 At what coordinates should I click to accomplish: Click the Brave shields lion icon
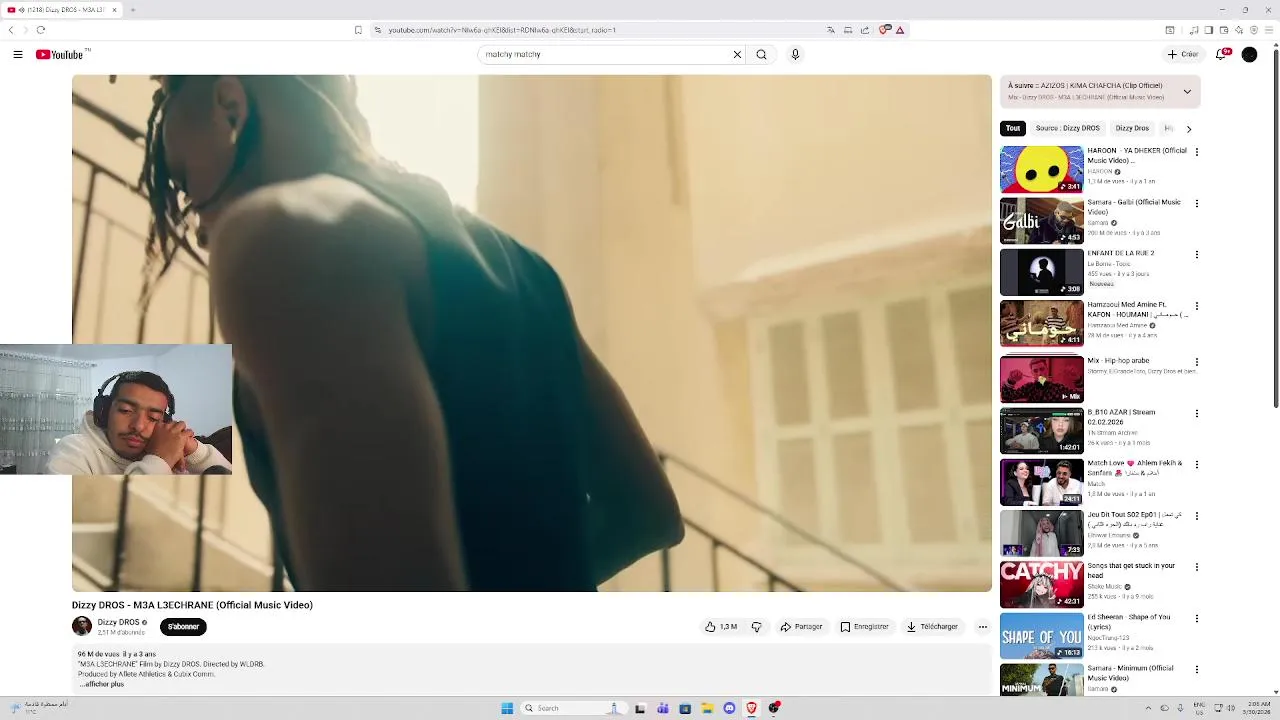pyautogui.click(x=884, y=30)
